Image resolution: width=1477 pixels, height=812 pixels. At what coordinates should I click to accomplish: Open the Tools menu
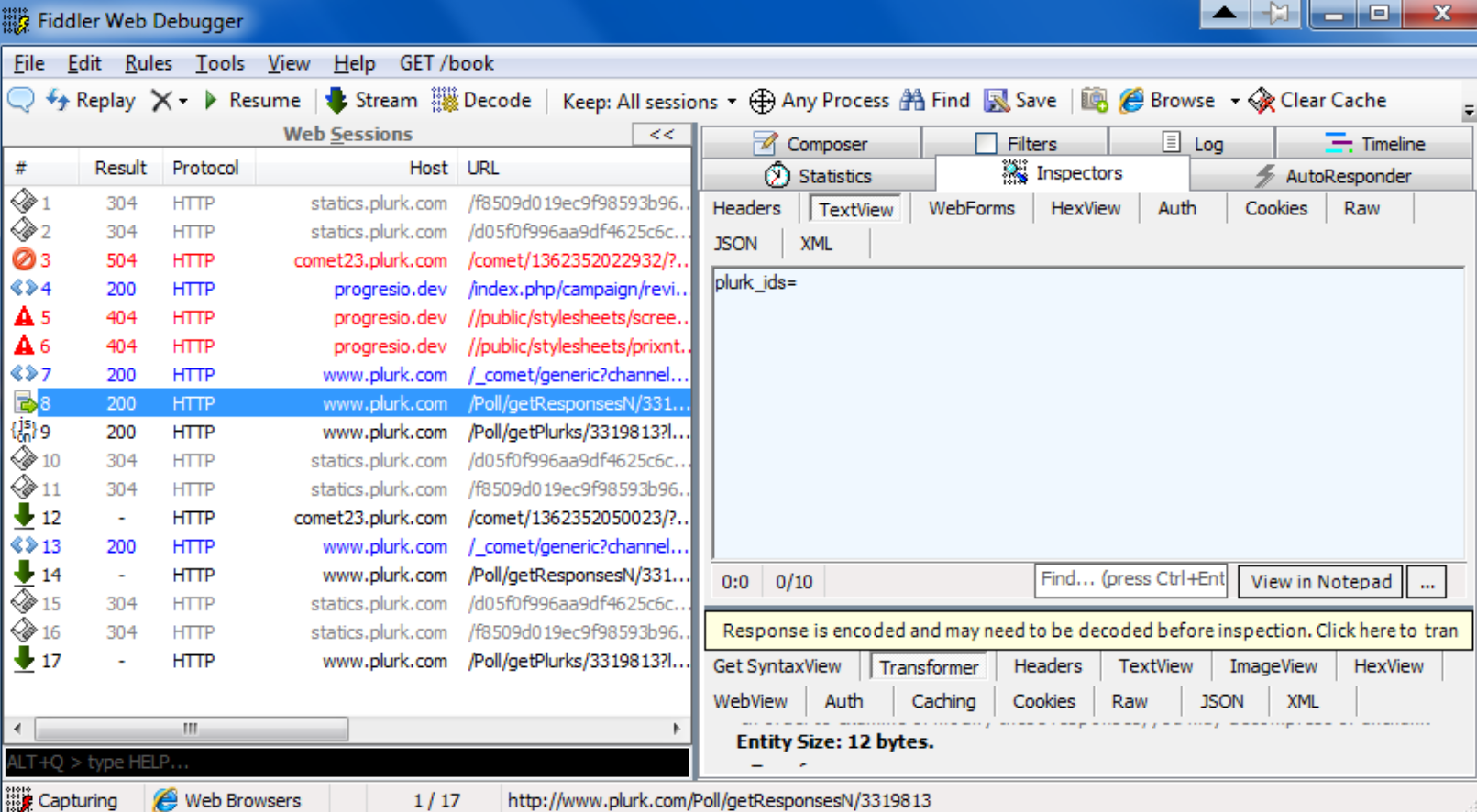[x=220, y=63]
